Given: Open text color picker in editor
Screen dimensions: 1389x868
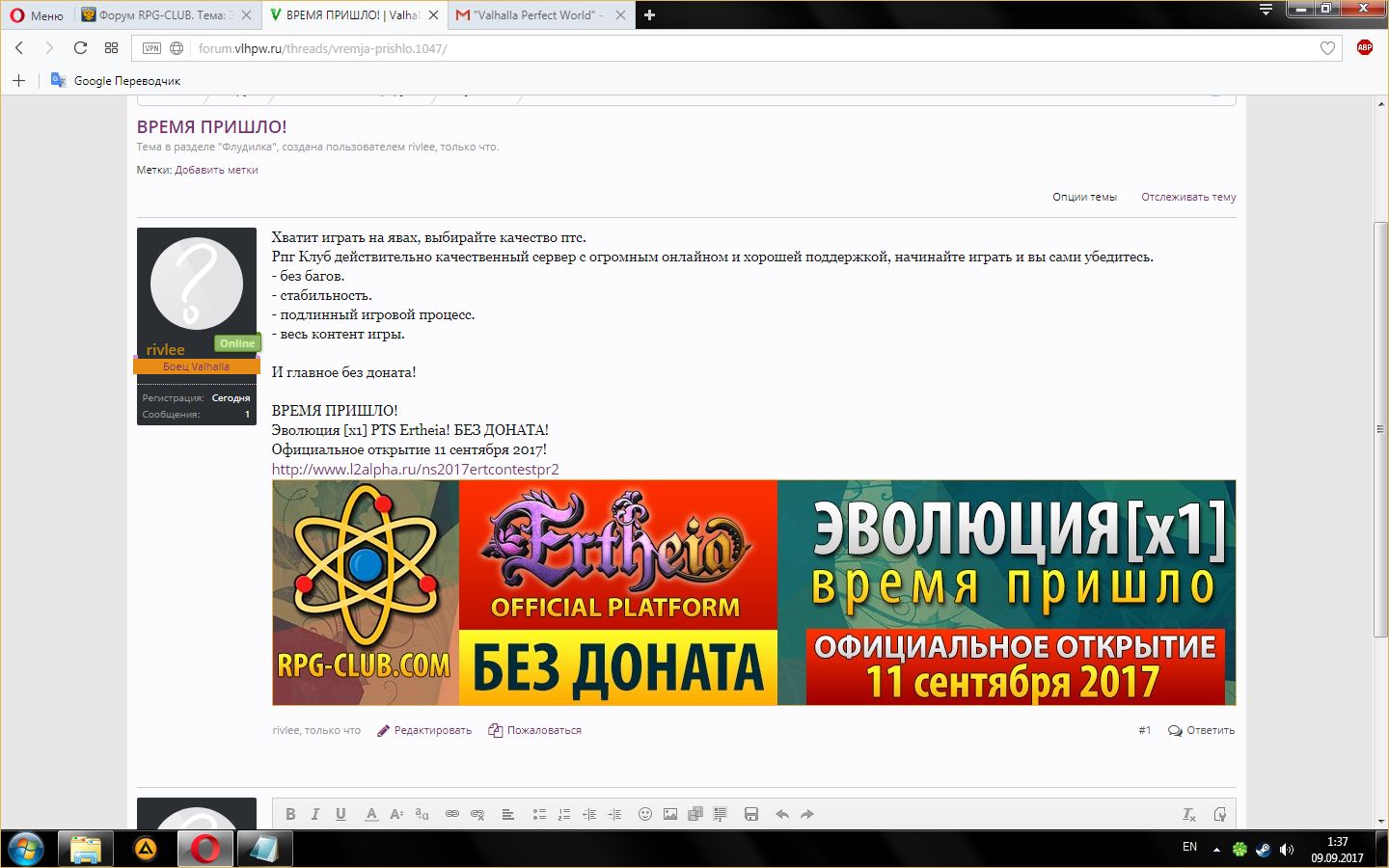Looking at the screenshot, I should 371,814.
